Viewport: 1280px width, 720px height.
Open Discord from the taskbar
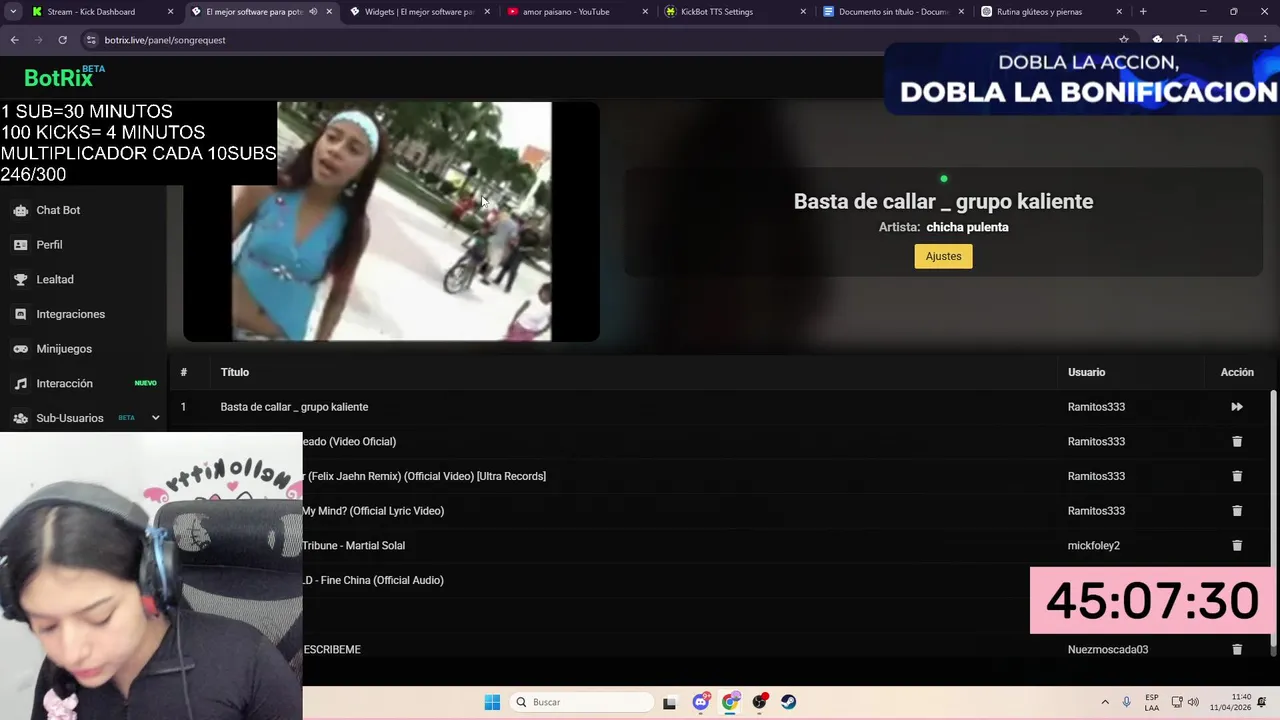pyautogui.click(x=700, y=702)
